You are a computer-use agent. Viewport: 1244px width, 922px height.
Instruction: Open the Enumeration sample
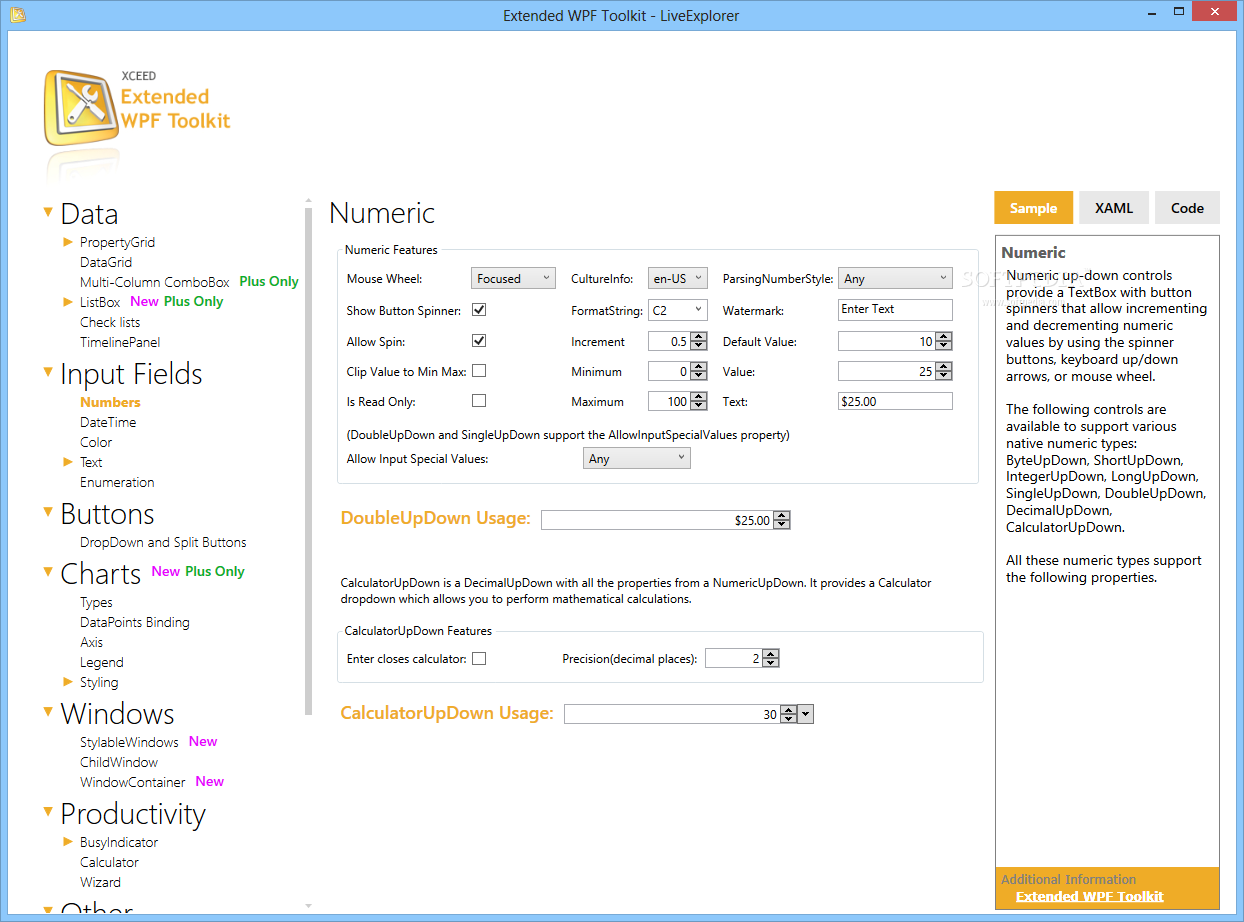(x=117, y=482)
